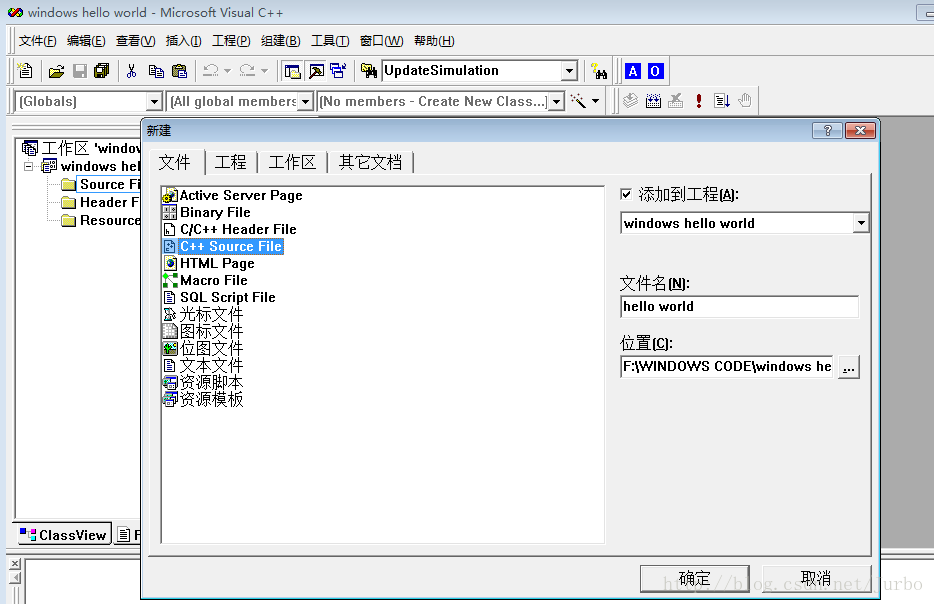Switch to the 工程 tab in dialog

pyautogui.click(x=231, y=162)
